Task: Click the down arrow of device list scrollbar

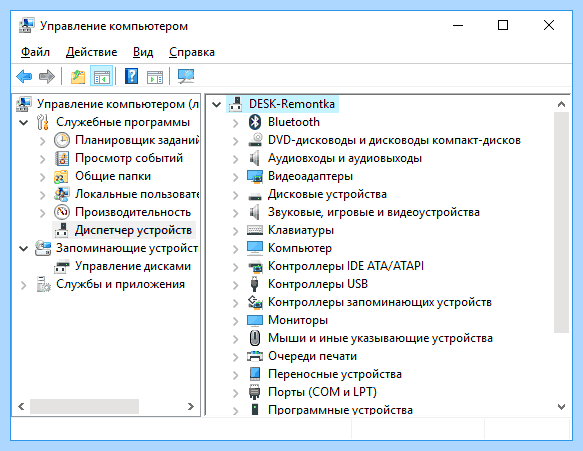Action: [561, 406]
